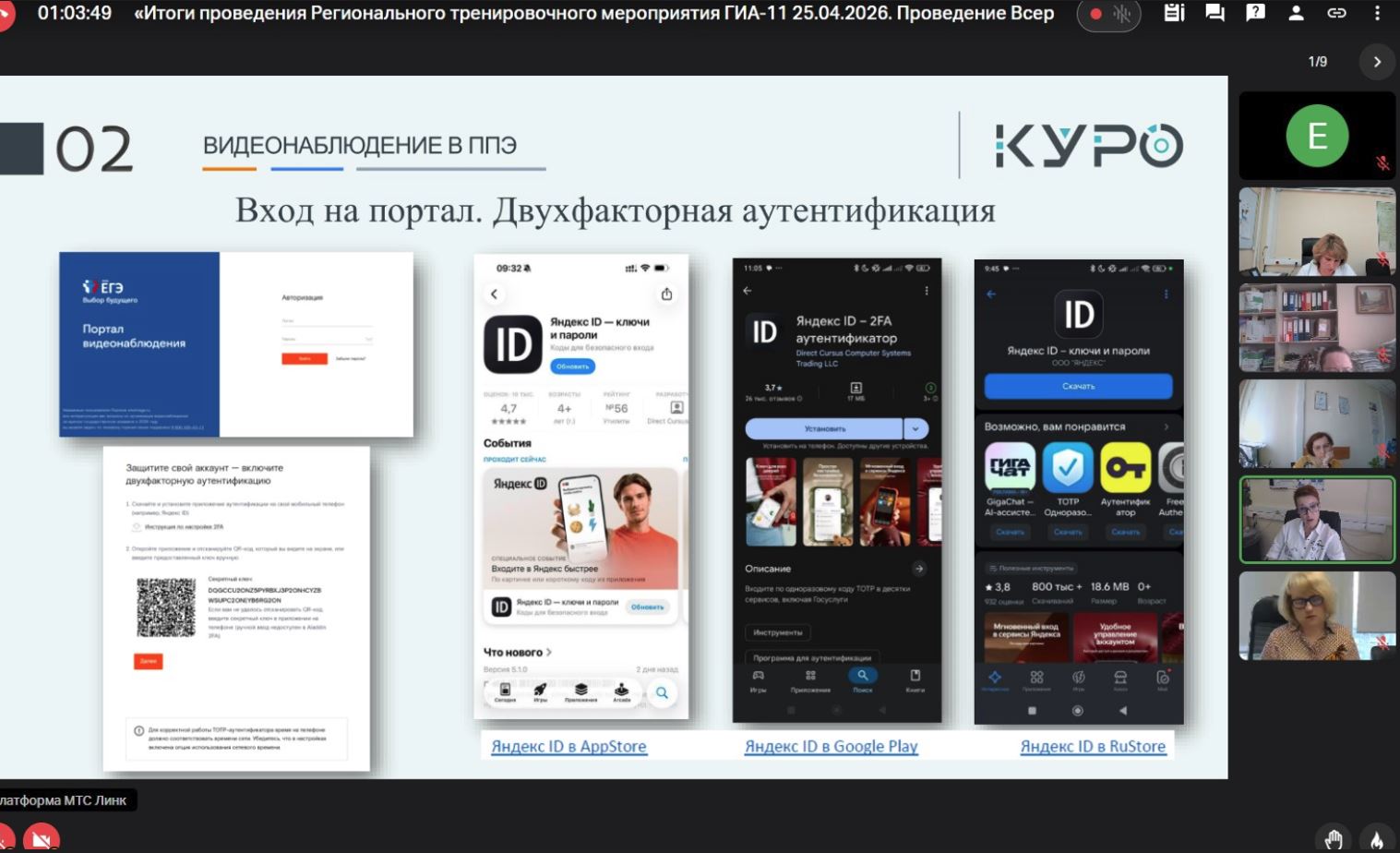Raise your hand

(1334, 838)
